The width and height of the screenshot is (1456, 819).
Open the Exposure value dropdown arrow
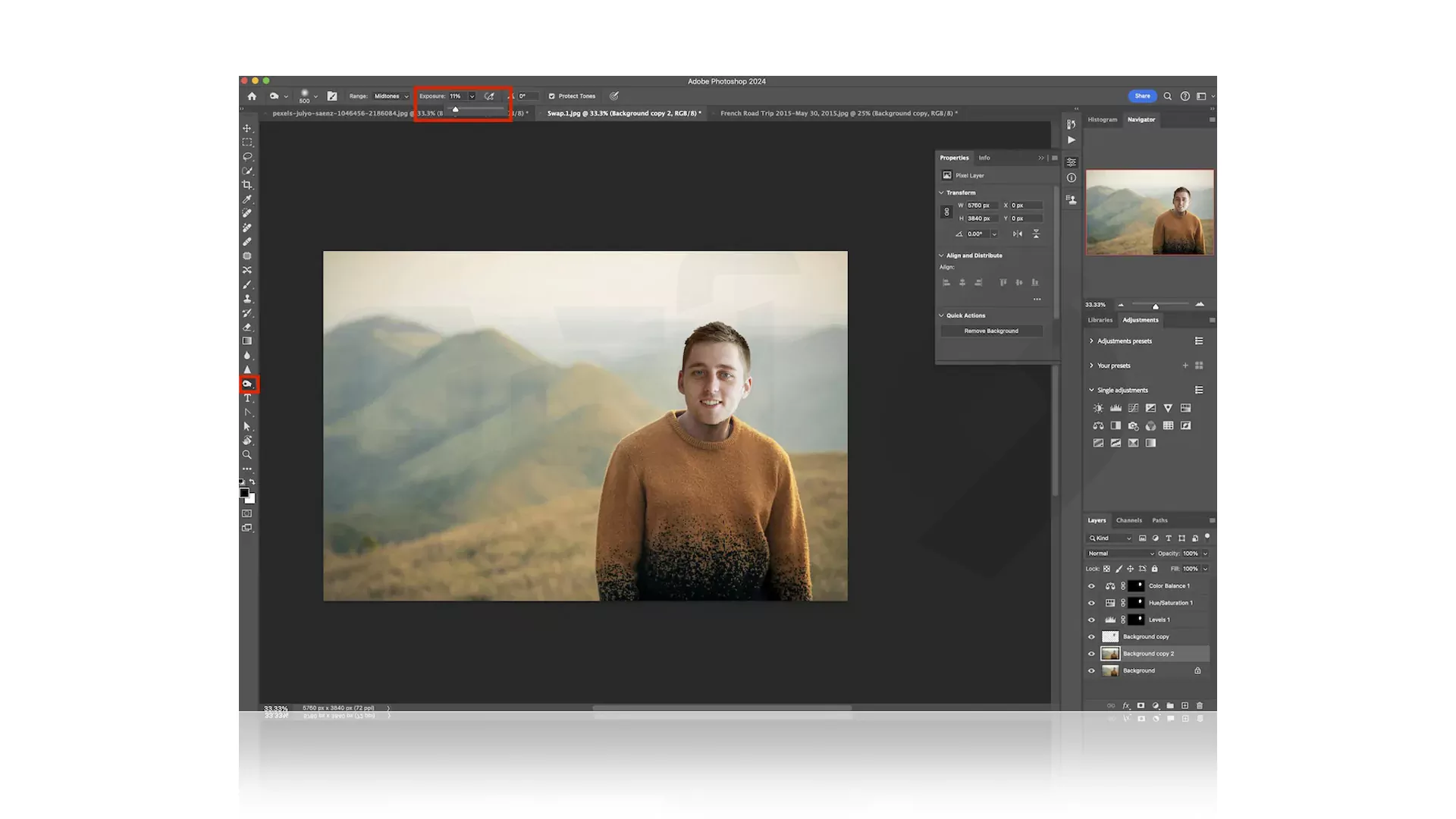pos(472,96)
